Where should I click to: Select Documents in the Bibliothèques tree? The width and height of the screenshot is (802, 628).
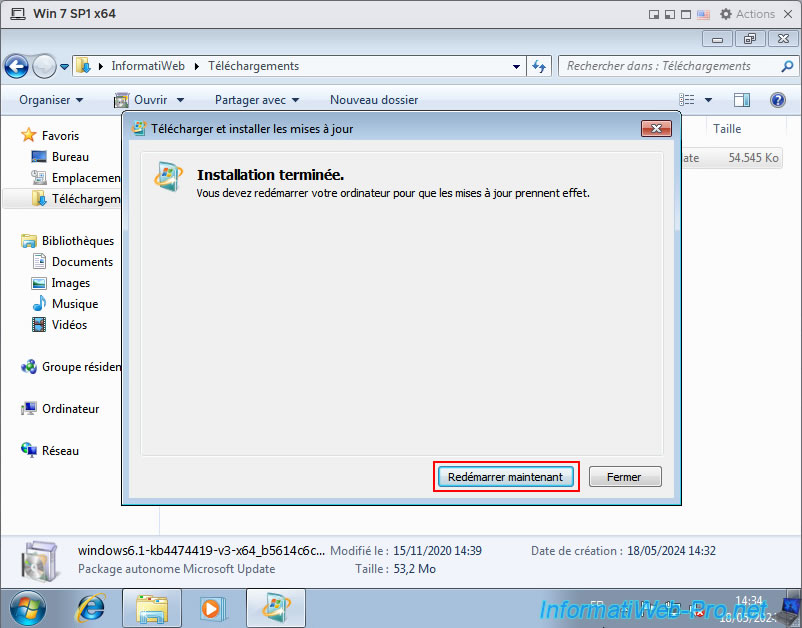82,262
